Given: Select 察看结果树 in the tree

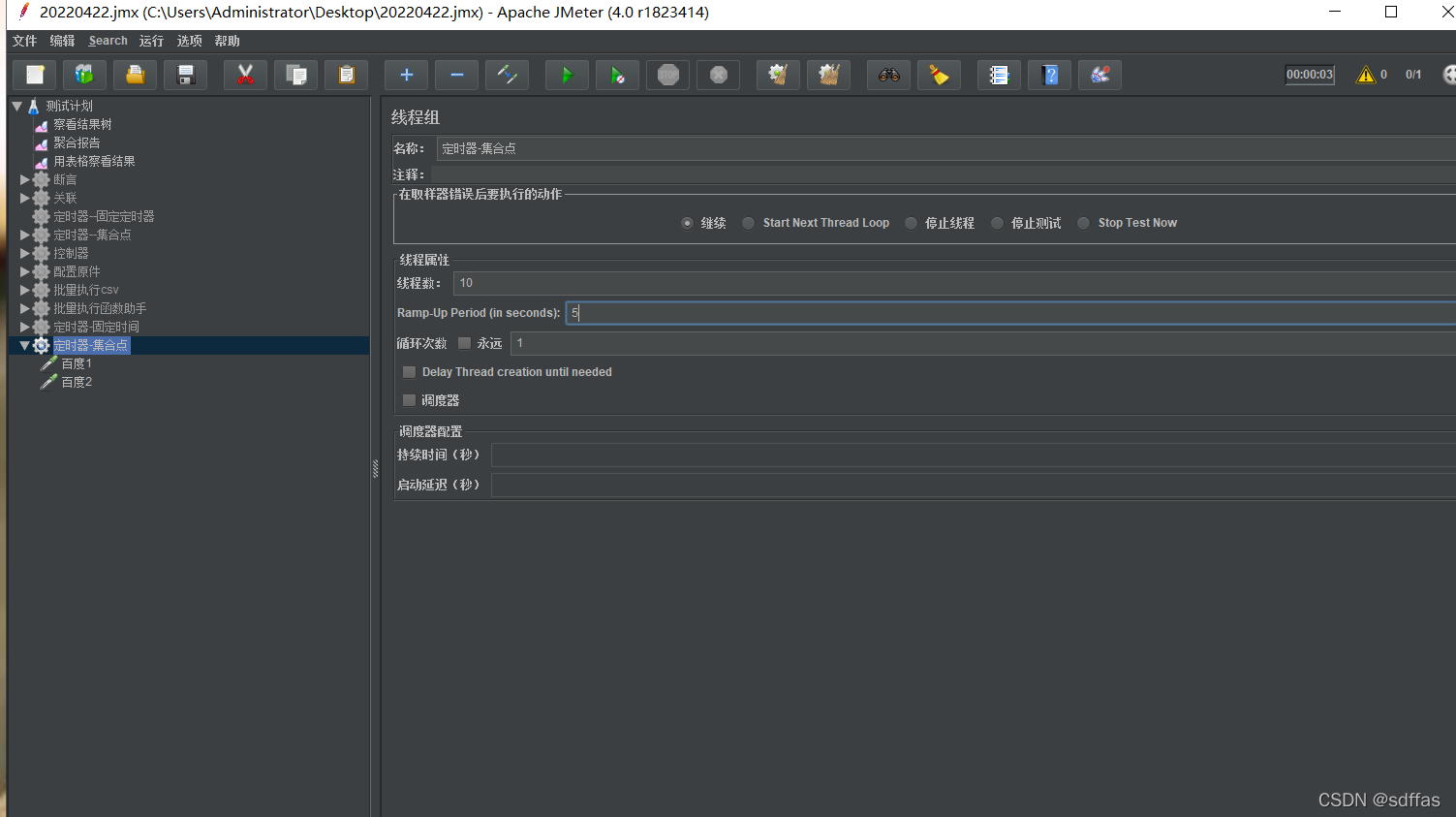Looking at the screenshot, I should click(82, 124).
